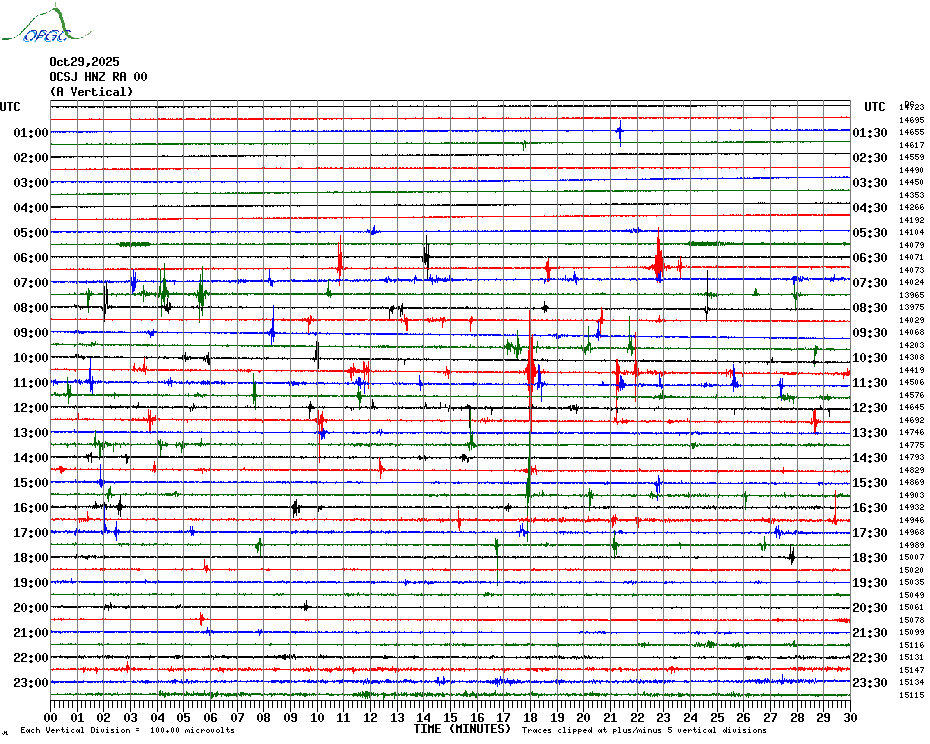Viewport: 930px width, 744px height.
Task: Select the 09:00 hour label
Action: pos(31,332)
